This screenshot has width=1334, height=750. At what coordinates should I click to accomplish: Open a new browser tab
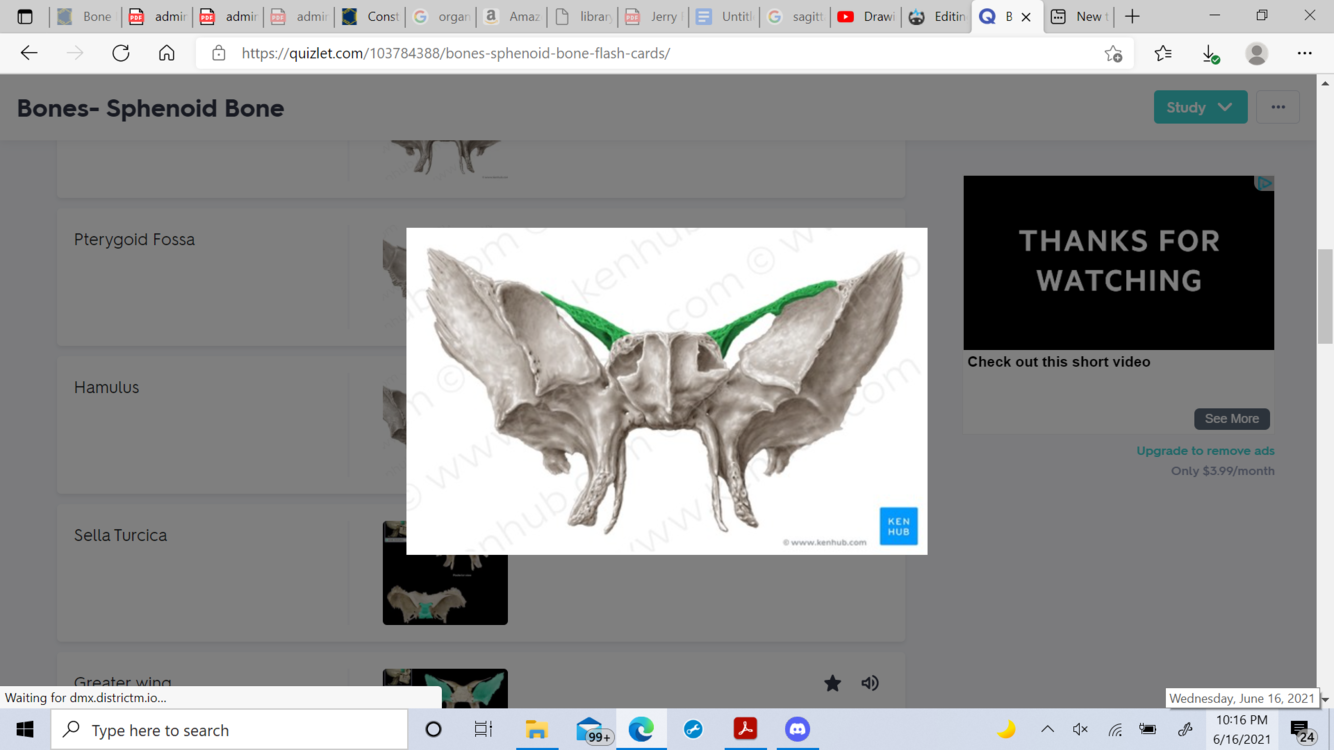point(1132,16)
